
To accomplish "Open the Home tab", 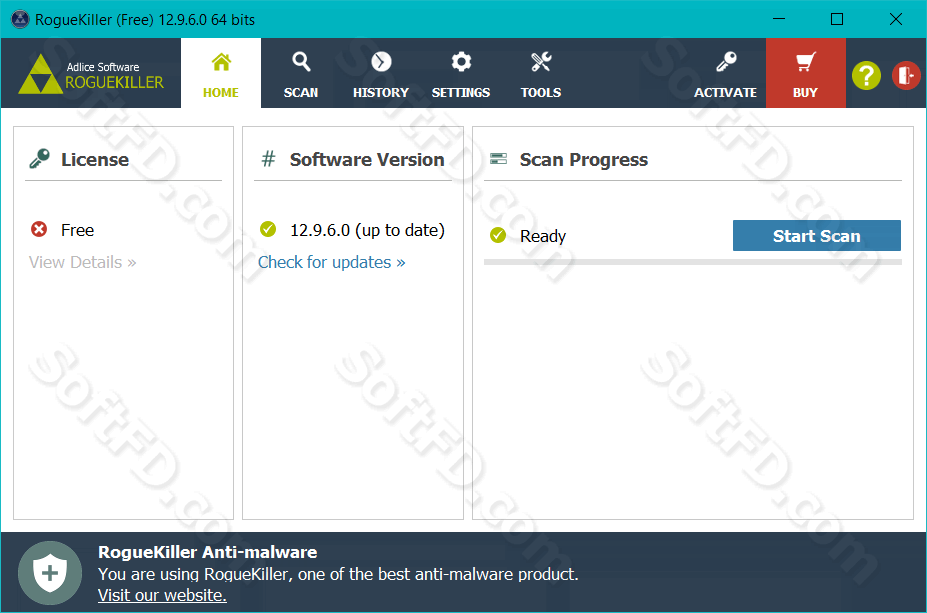I will [x=221, y=73].
